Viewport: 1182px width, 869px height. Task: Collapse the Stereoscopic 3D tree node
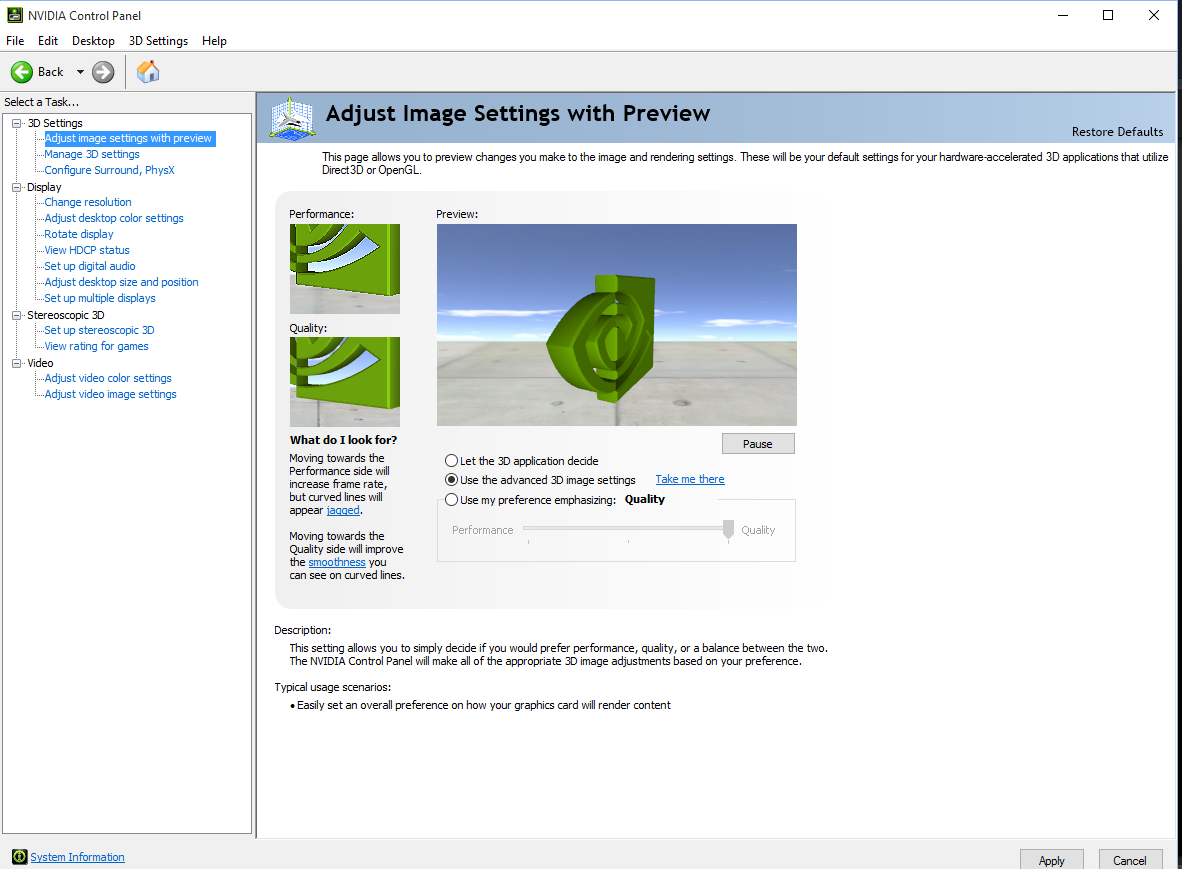tap(17, 315)
